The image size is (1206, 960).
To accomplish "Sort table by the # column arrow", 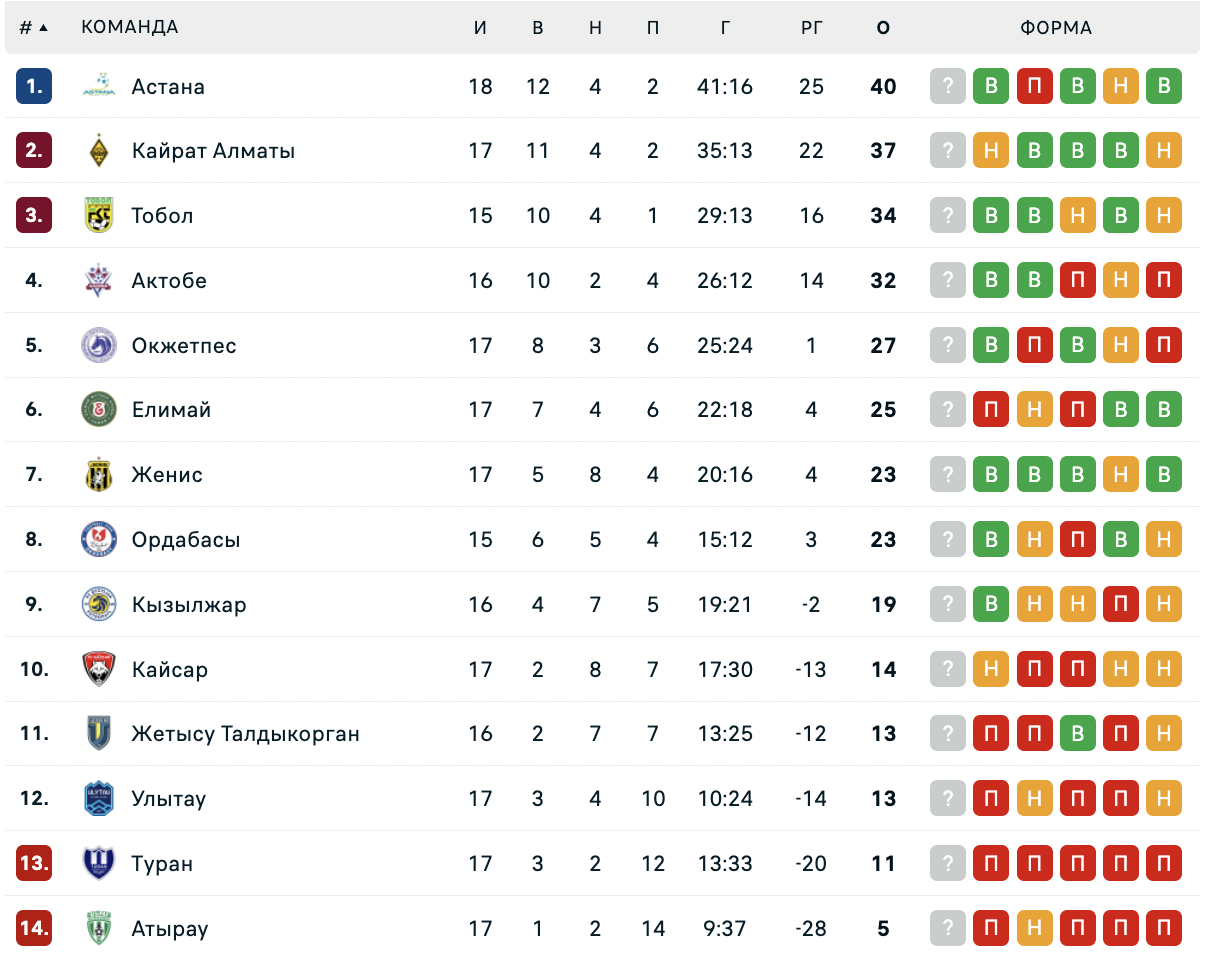I will coord(44,28).
